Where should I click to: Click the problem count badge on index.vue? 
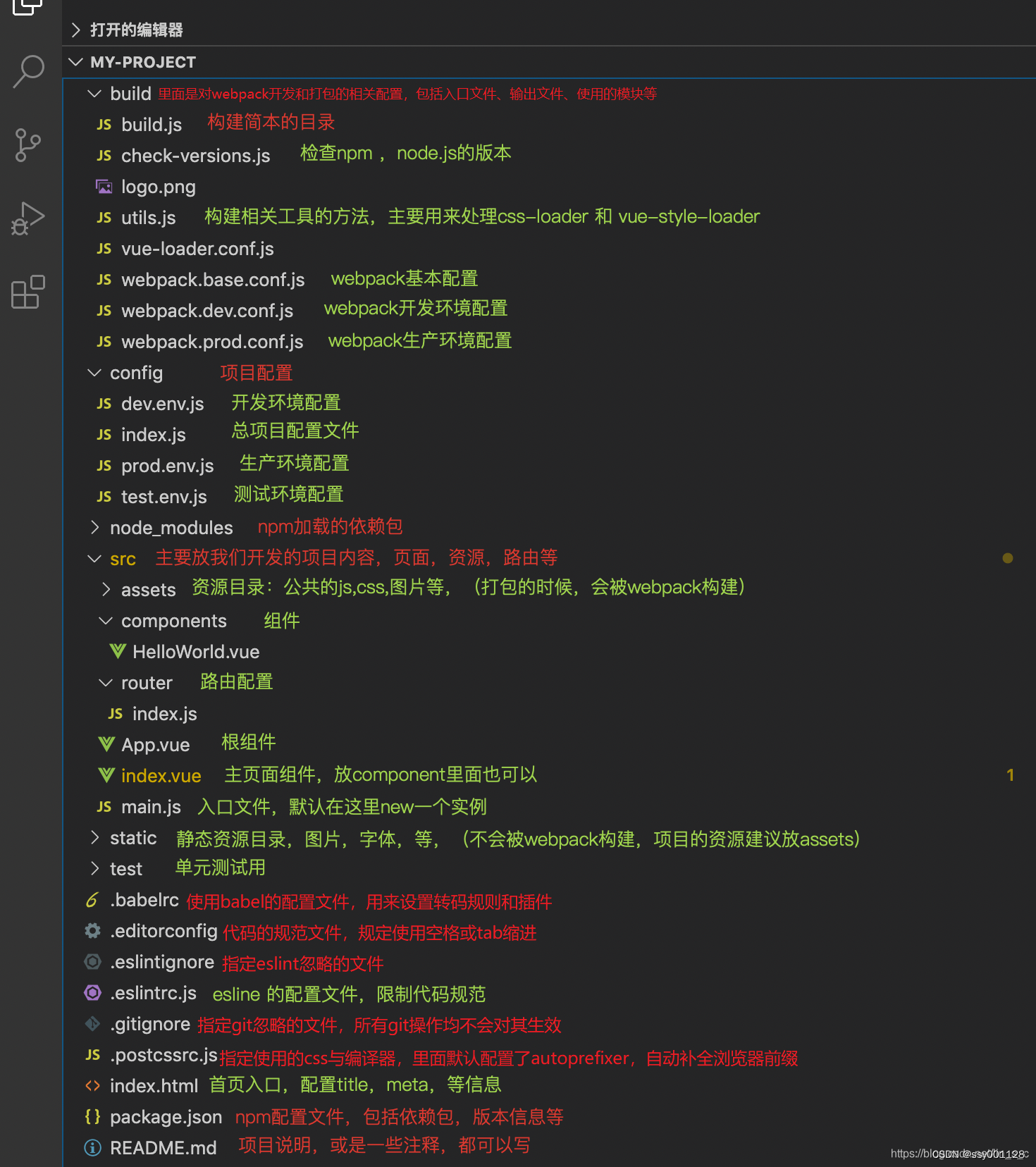coord(1010,775)
